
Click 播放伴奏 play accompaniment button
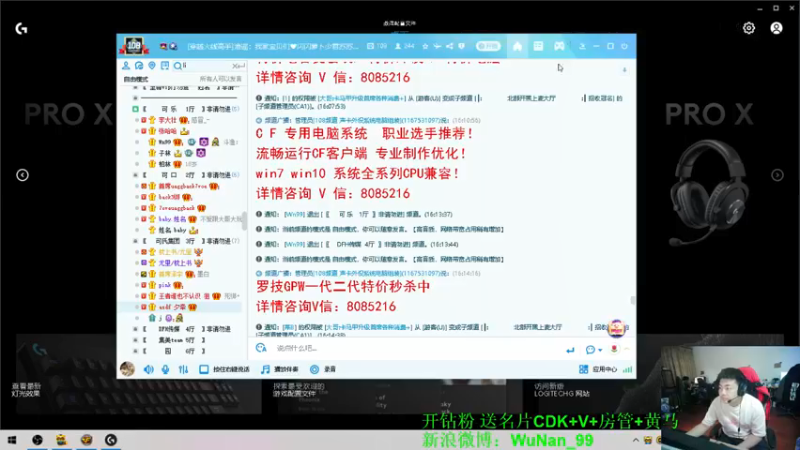pyautogui.click(x=286, y=369)
